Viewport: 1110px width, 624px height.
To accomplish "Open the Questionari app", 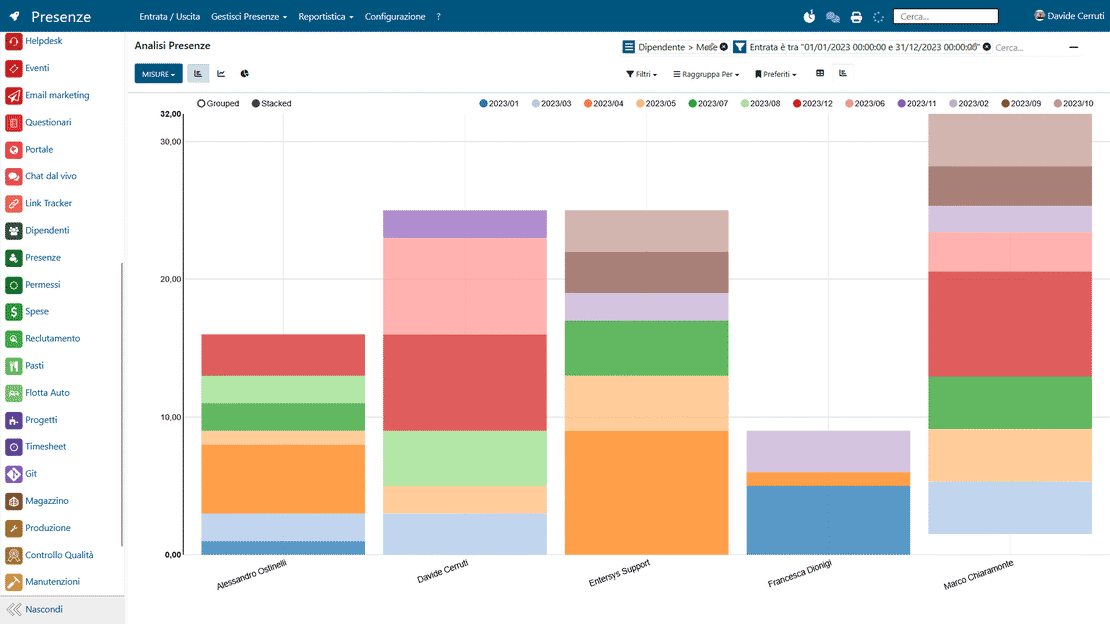I will tap(38, 123).
